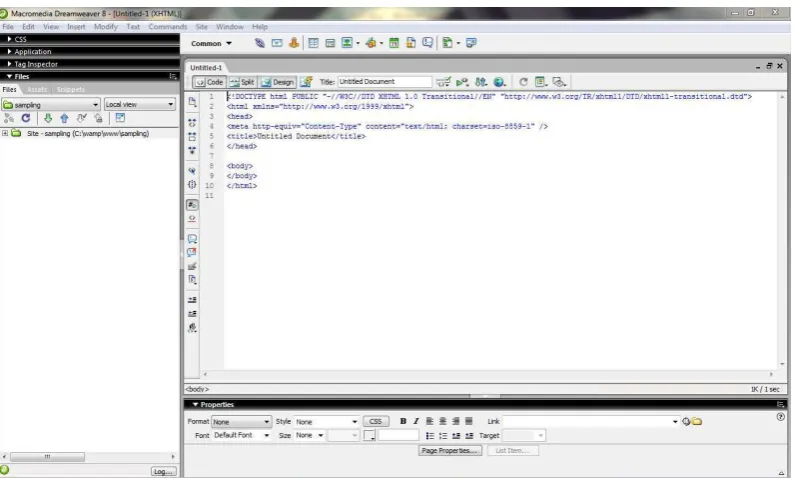
Task: Toggle align center in Properties
Action: (443, 421)
